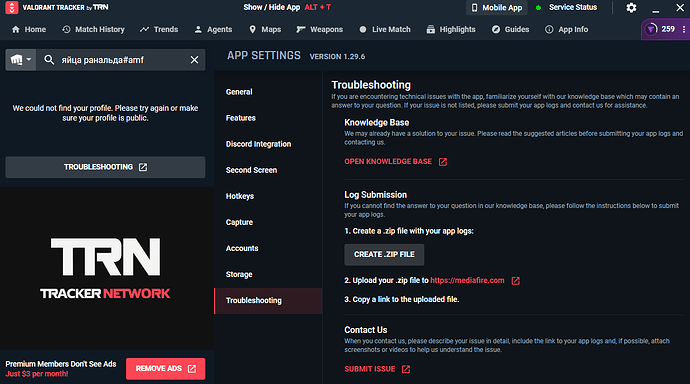Click the Maps pin icon

(x=252, y=29)
